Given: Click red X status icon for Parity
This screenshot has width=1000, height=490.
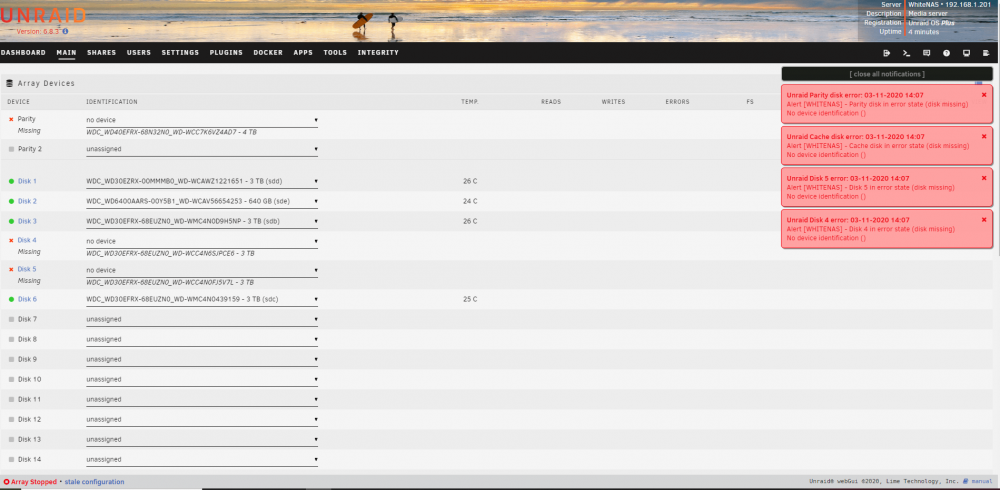Looking at the screenshot, I should pos(11,119).
